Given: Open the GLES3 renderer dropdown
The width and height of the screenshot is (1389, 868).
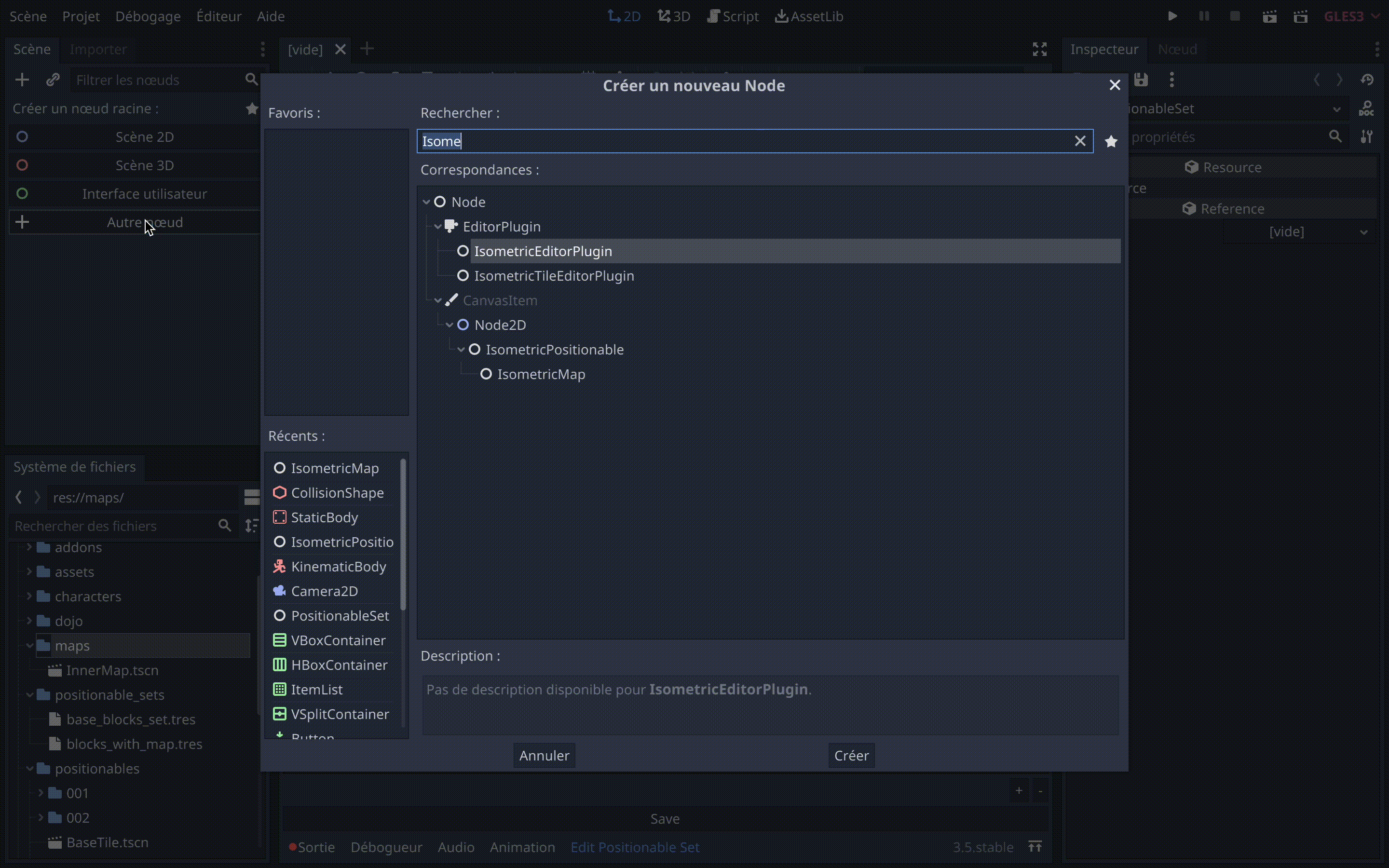Looking at the screenshot, I should pos(1351,16).
